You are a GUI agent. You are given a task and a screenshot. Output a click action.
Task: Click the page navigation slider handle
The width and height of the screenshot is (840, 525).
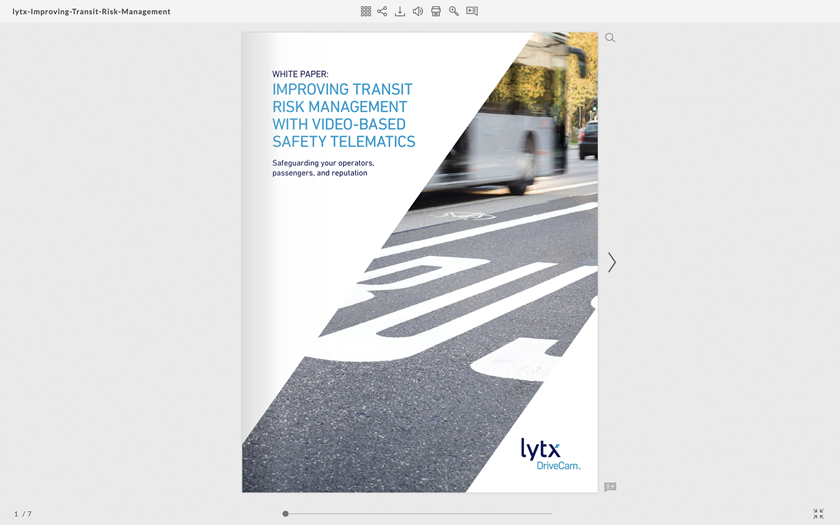point(285,514)
